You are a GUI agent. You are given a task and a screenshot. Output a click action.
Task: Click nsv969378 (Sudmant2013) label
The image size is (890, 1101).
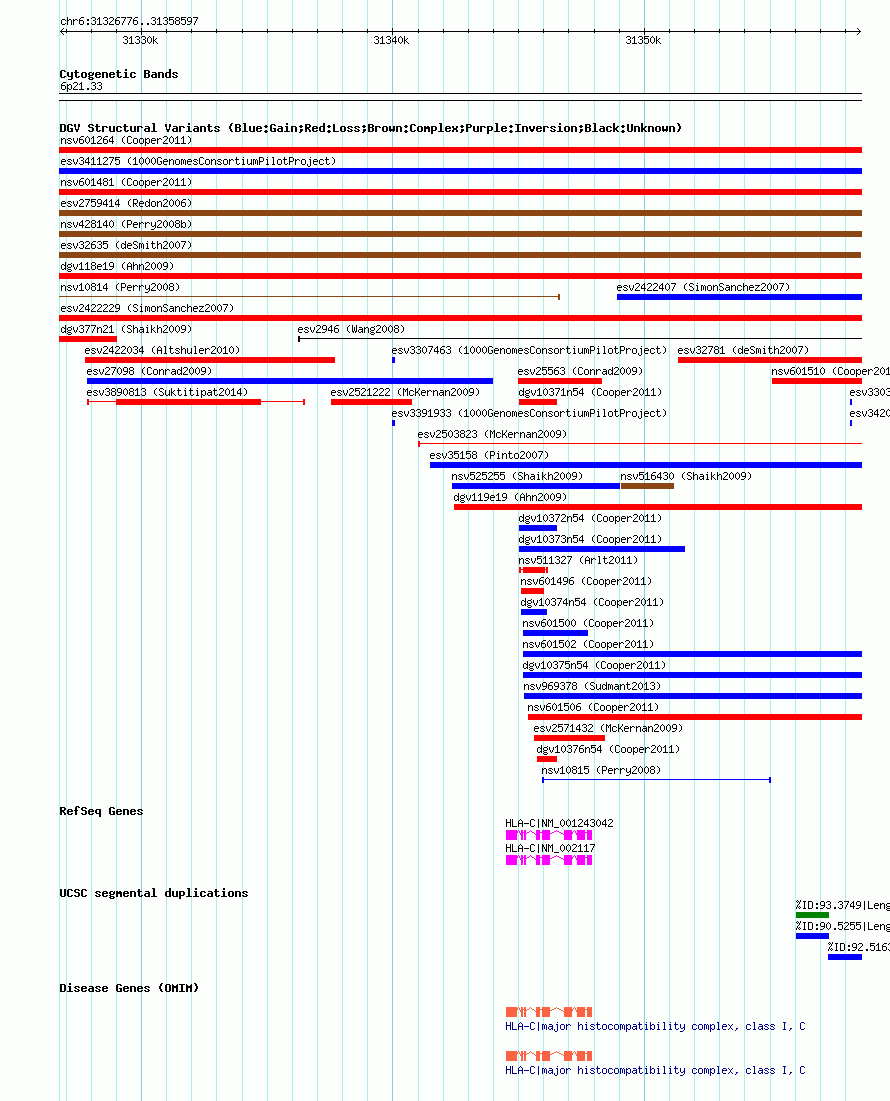click(592, 687)
